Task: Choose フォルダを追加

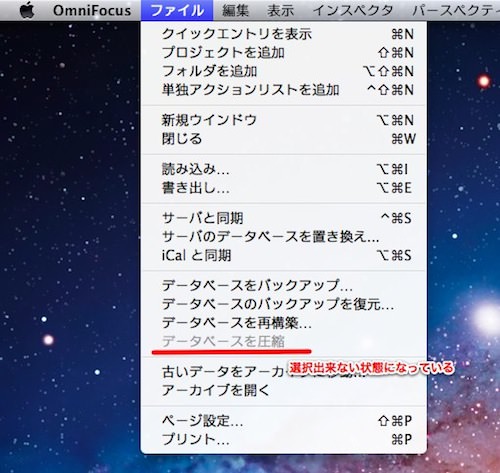Action: 284,71
